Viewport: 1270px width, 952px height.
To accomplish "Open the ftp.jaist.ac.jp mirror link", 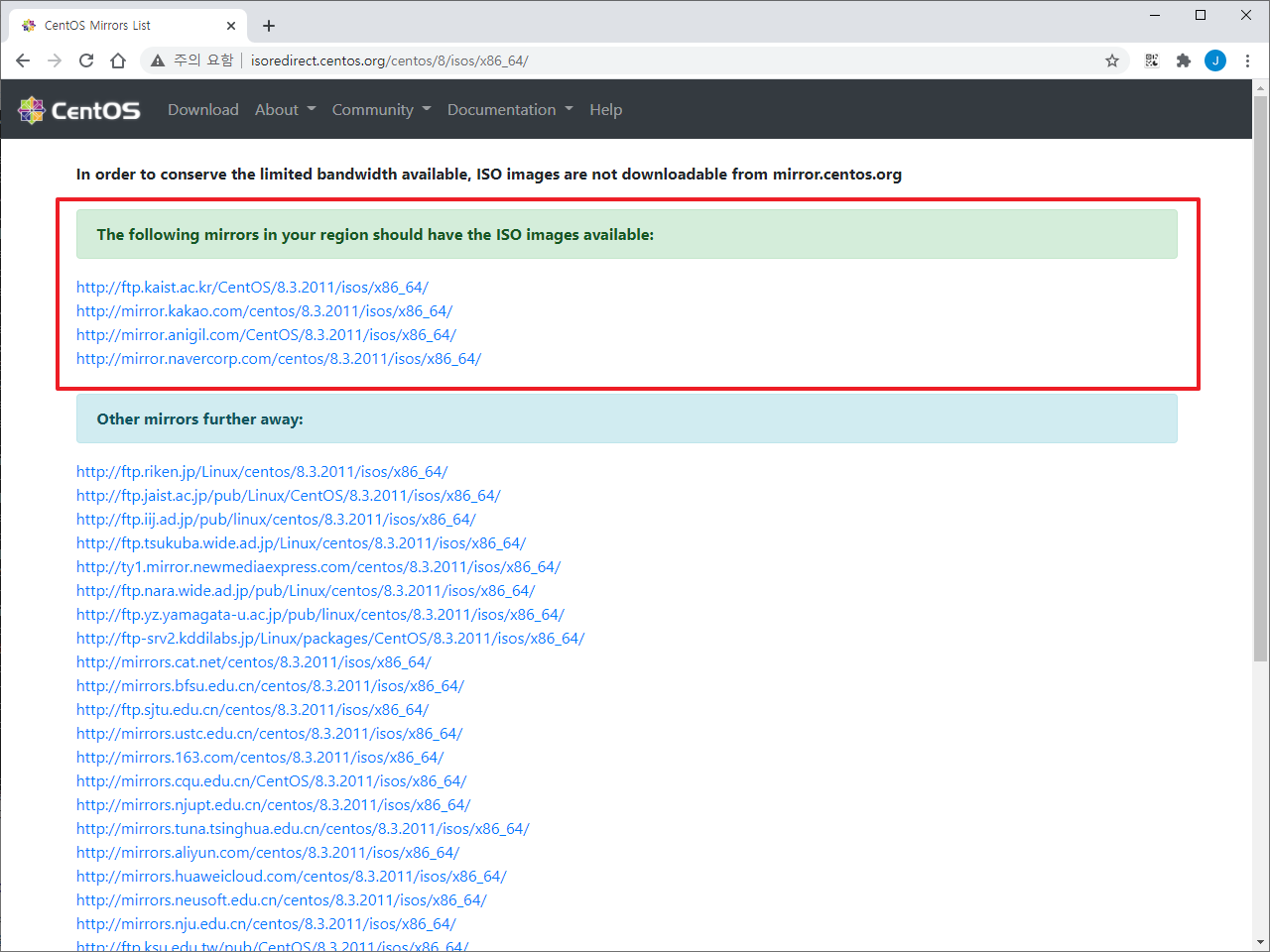I will click(x=289, y=496).
